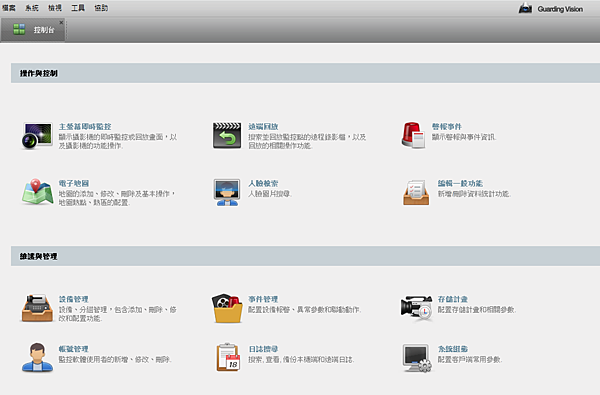Click the description text under 遠端回放
The height and width of the screenshot is (395, 600).
pos(307,141)
